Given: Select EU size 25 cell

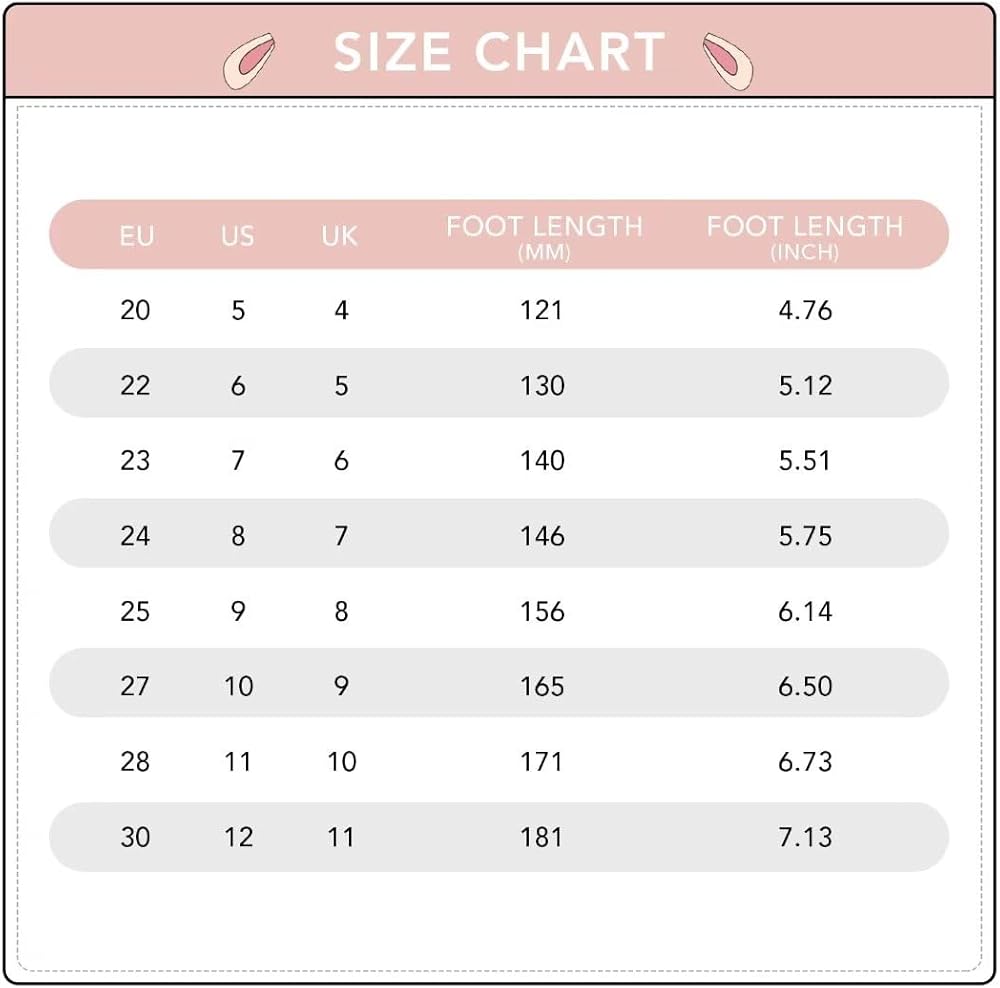Looking at the screenshot, I should pyautogui.click(x=135, y=611).
